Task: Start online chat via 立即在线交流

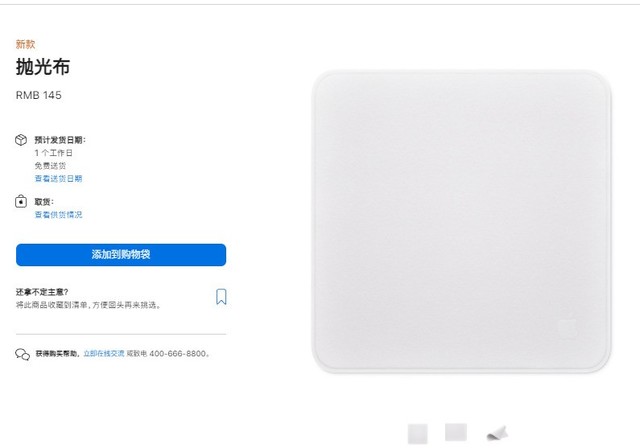Action: pos(104,353)
